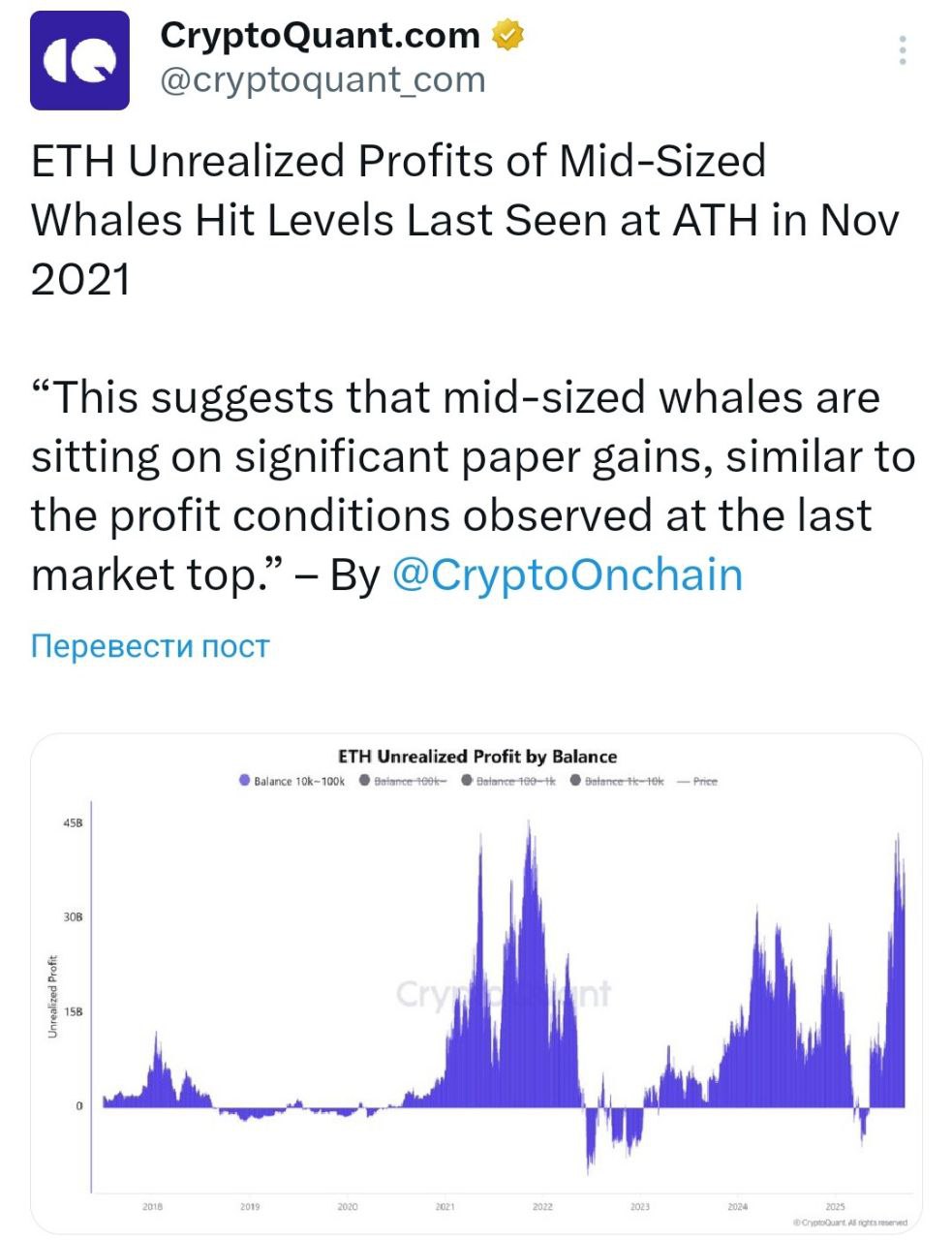Click the grey Balance 100~1k legend dot

[467, 780]
